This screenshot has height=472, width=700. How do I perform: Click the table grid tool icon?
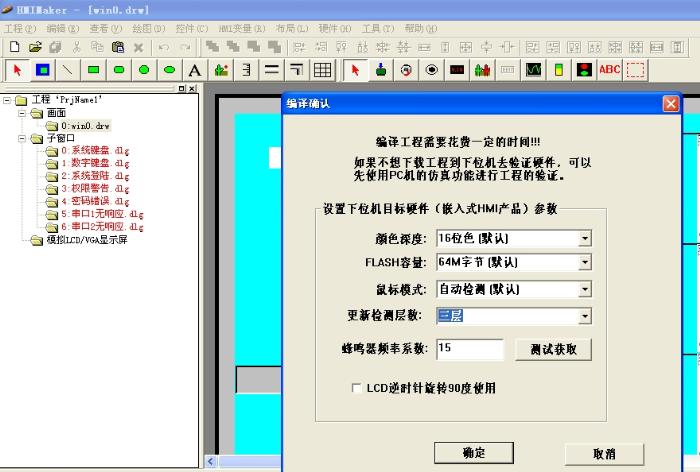322,70
